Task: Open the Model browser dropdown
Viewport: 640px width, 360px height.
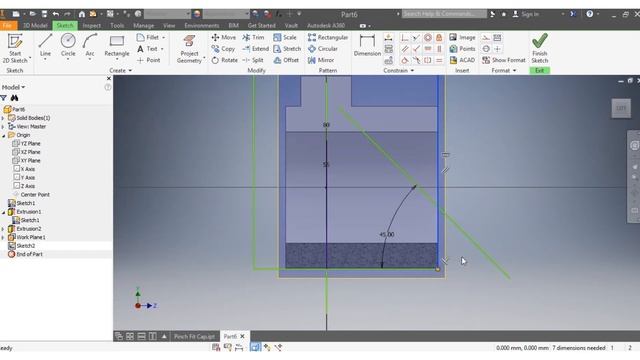Action: click(x=13, y=87)
